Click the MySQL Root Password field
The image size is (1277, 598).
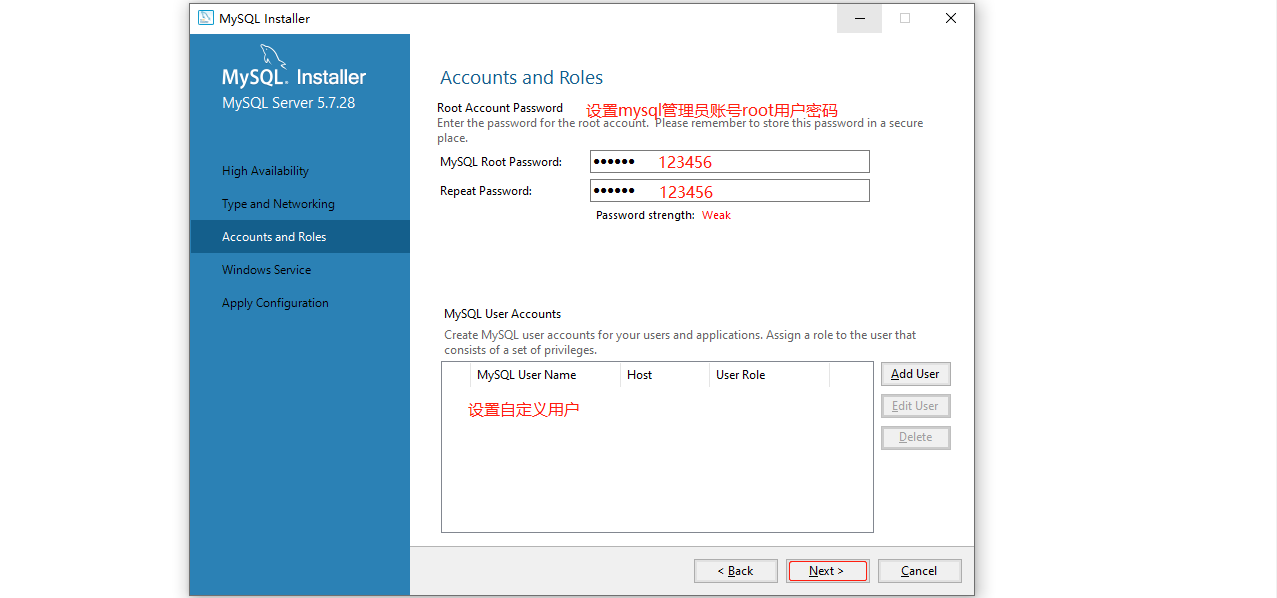click(x=729, y=162)
